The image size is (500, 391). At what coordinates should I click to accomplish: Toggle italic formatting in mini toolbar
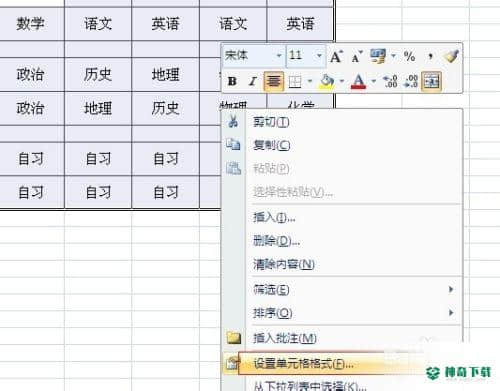253,81
